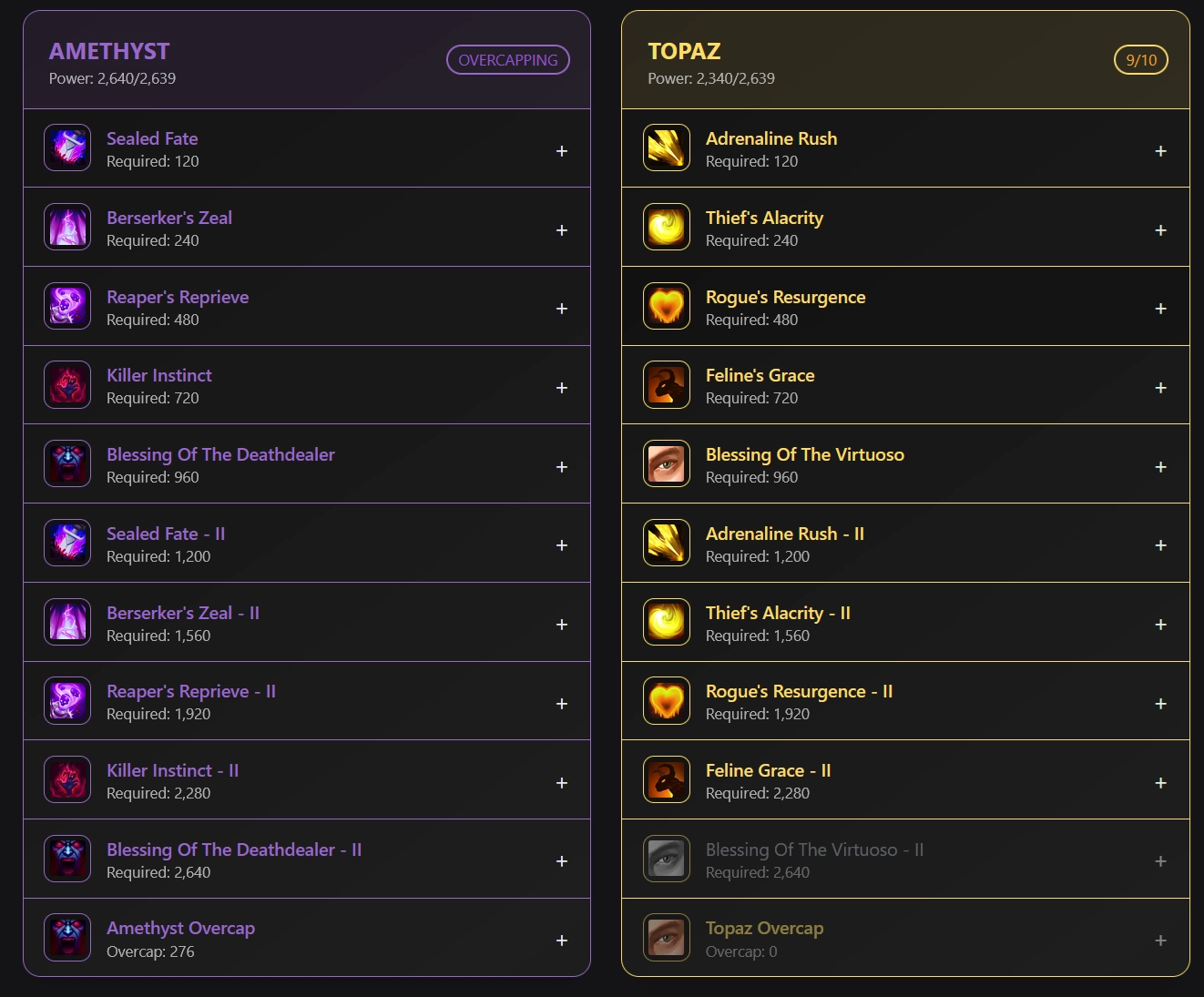Click the OVERCAPPING badge on Amethyst
1204x997 pixels.
tap(508, 60)
